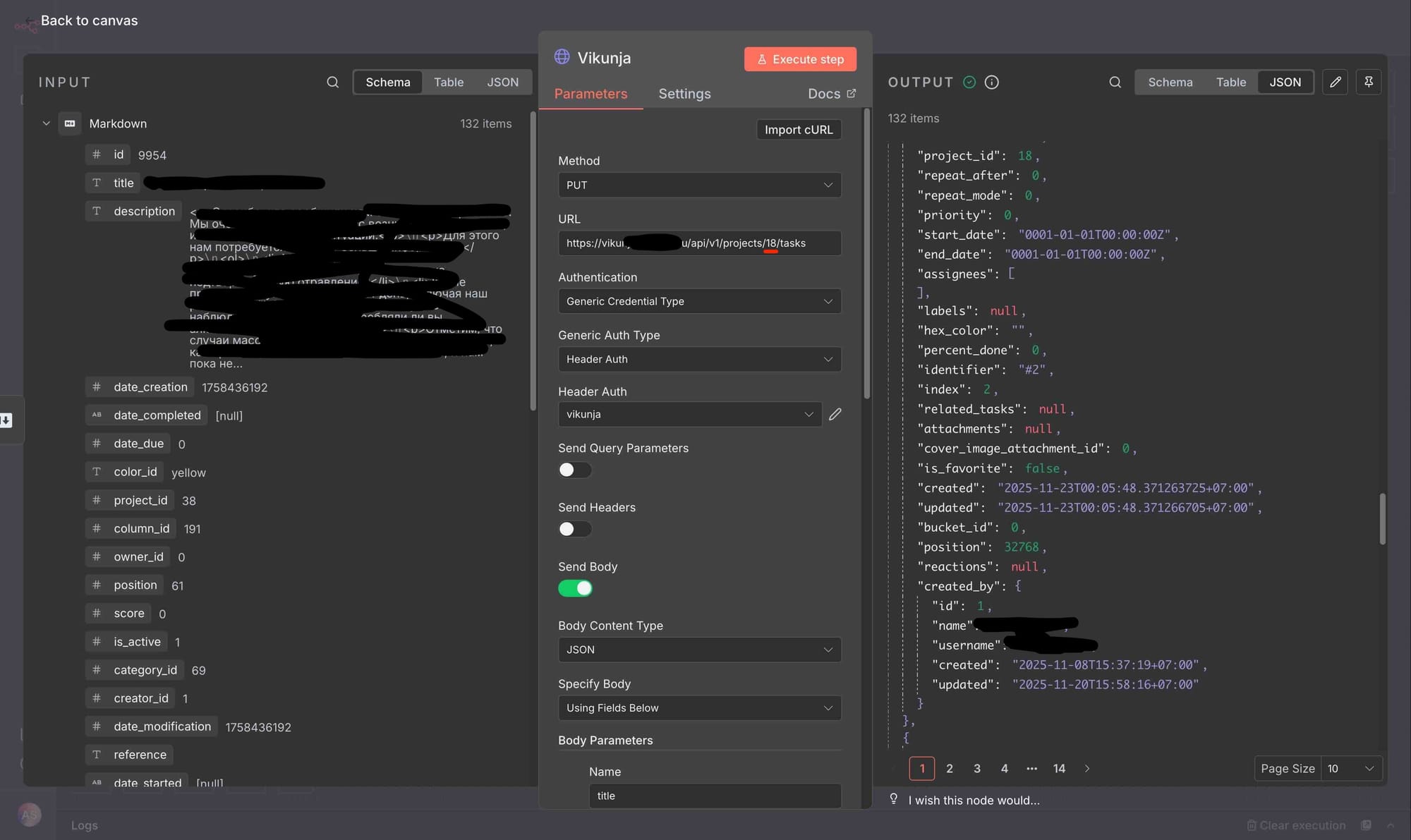
Task: Click the output info circle icon
Action: (x=991, y=83)
